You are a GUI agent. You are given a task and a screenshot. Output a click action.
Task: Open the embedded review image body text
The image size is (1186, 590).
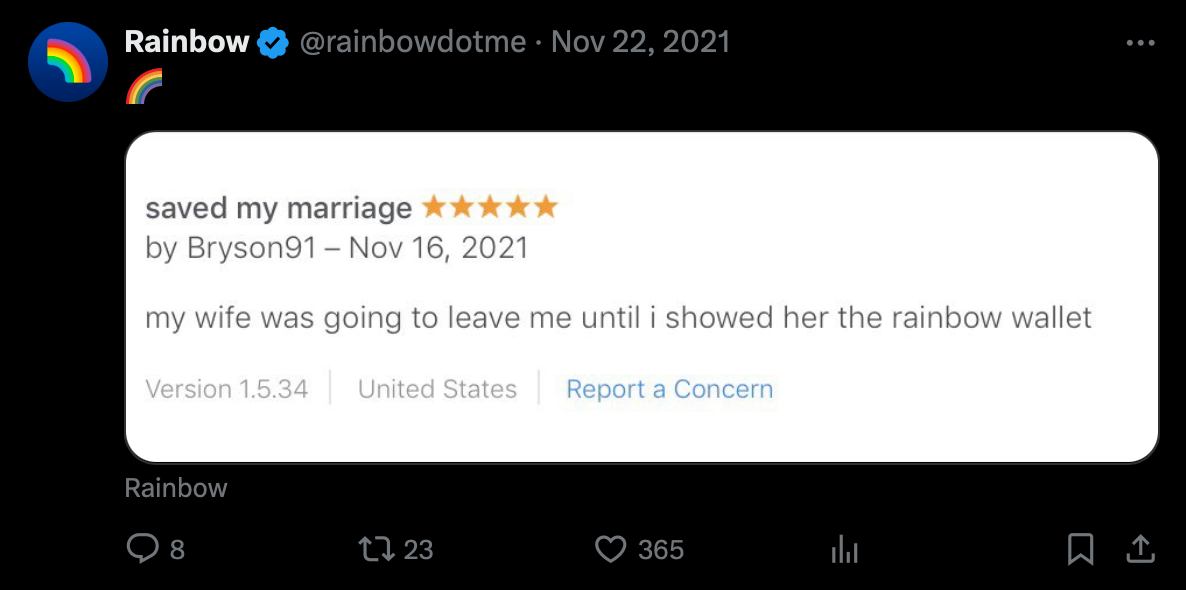click(x=618, y=318)
